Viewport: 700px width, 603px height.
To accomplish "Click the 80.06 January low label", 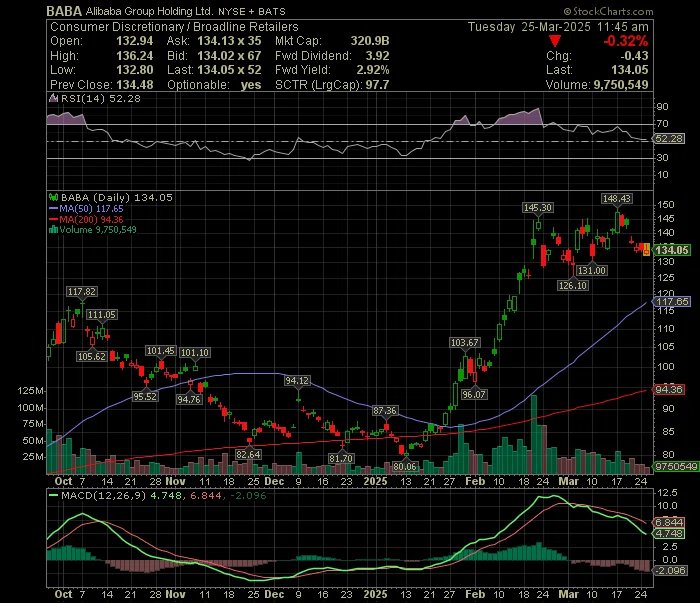I will tap(405, 467).
